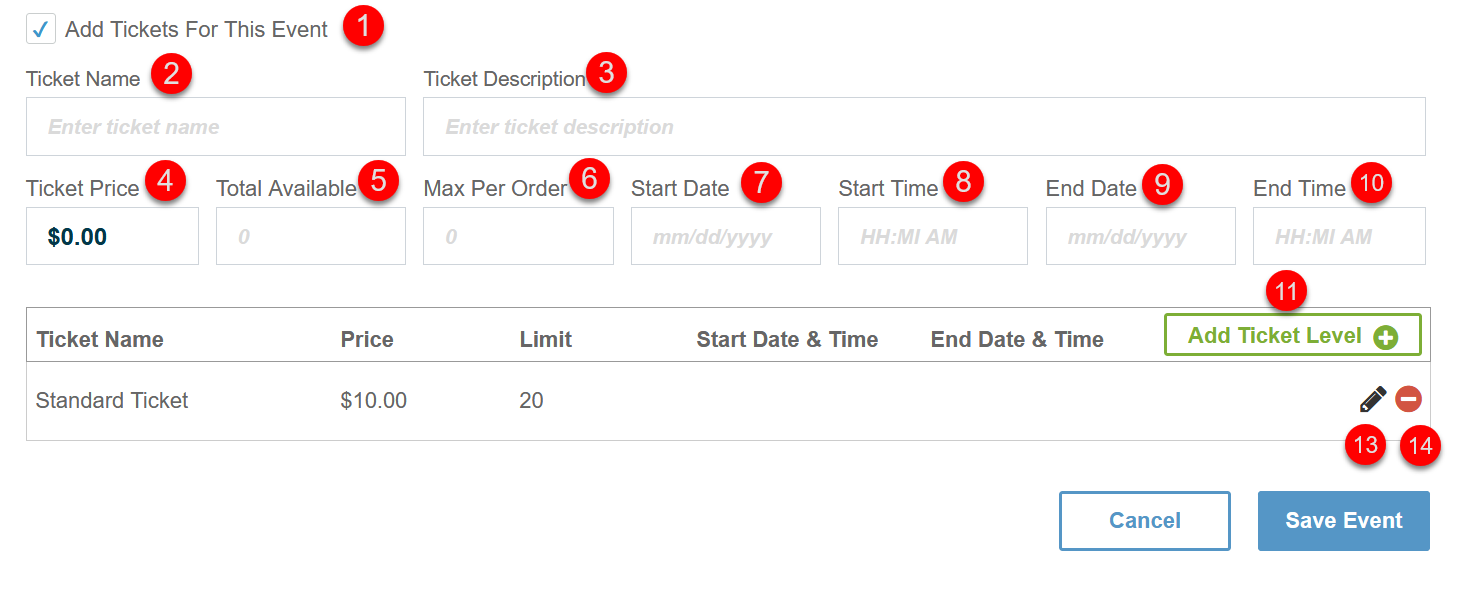
Task: Click the Save Event button
Action: point(1344,520)
